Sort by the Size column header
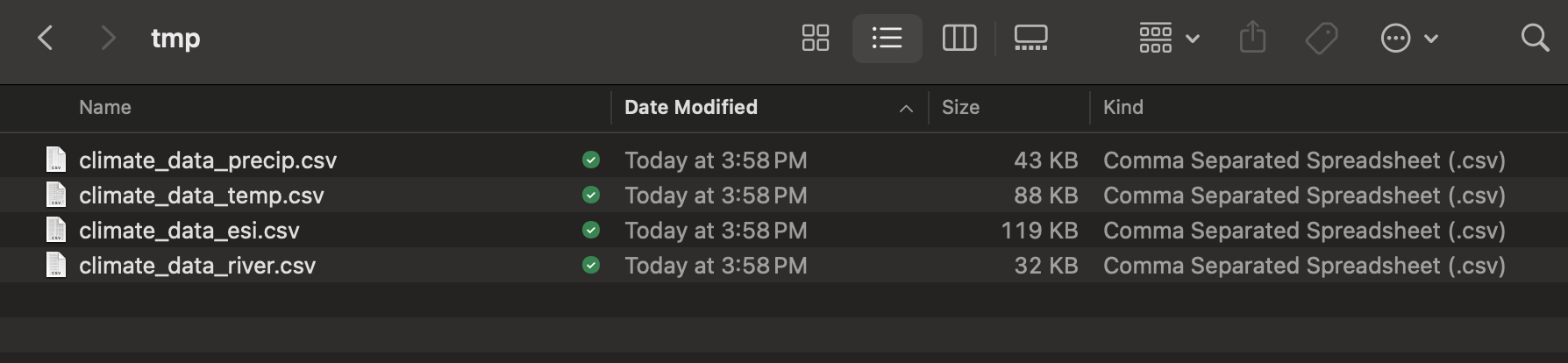Viewport: 1568px width, 363px height. [960, 107]
